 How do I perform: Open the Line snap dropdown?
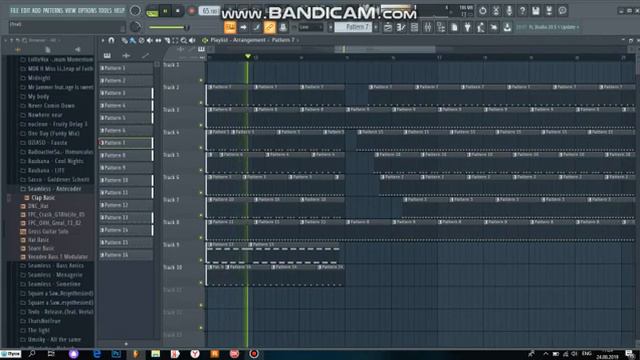click(311, 27)
